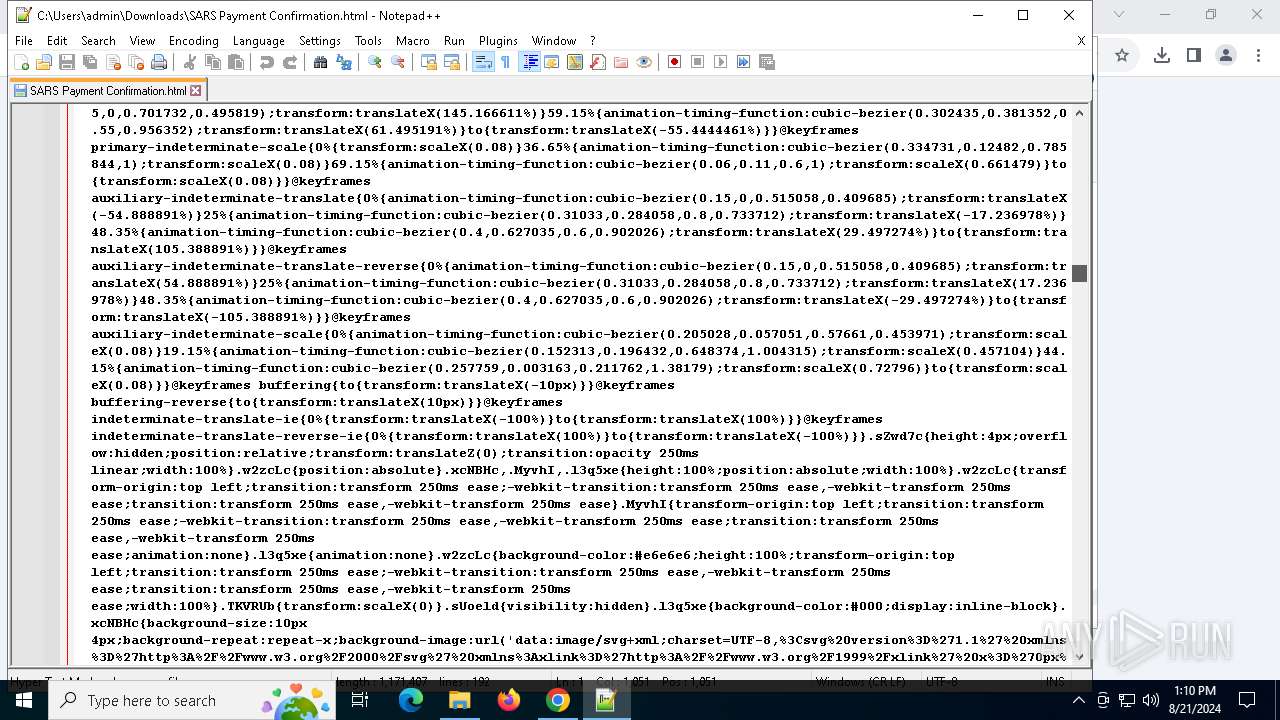This screenshot has width=1280, height=720.
Task: Toggle synchronize vertical scrolling
Action: pos(429,62)
